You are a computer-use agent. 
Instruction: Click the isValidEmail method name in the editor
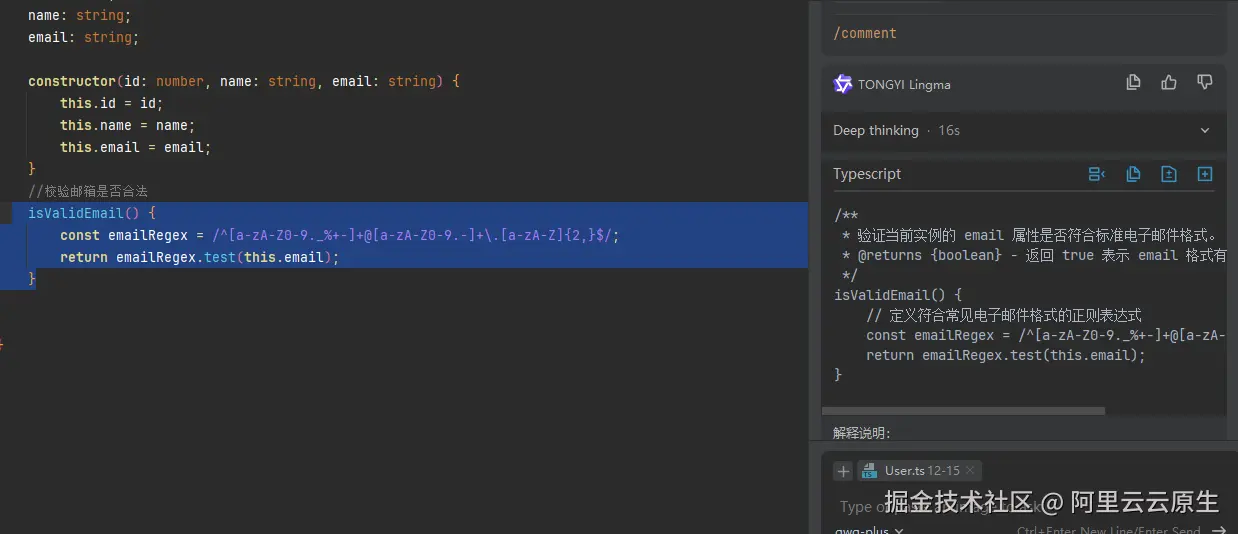tap(75, 213)
